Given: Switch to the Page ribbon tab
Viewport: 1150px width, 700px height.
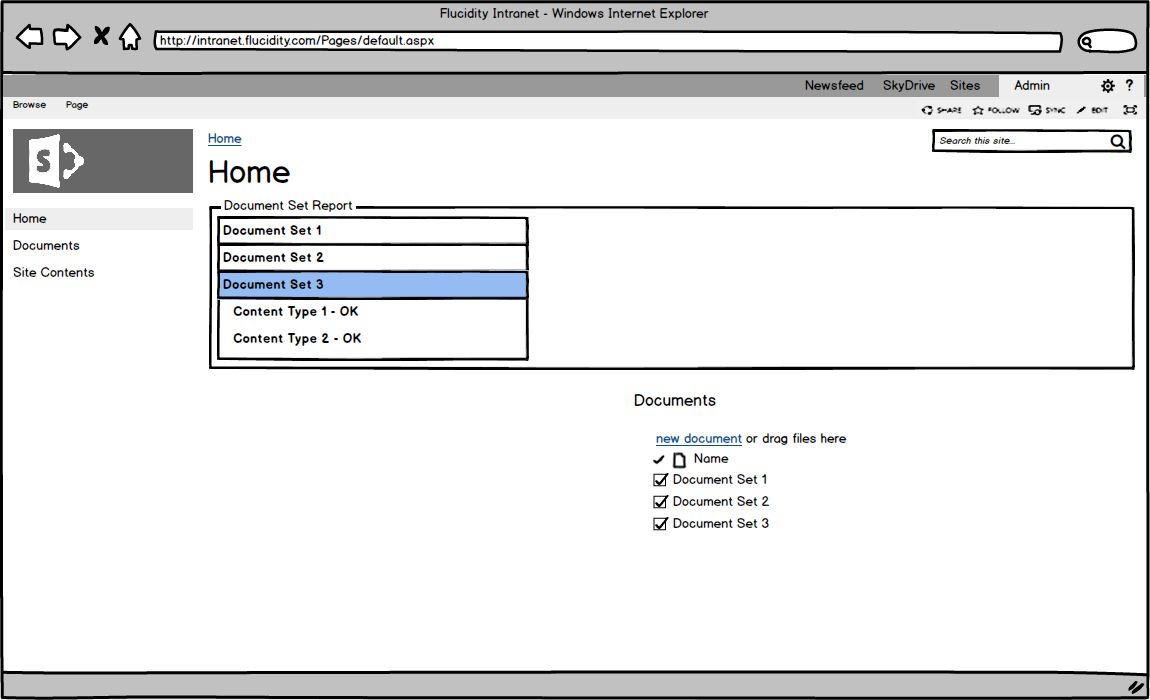Looking at the screenshot, I should (x=77, y=105).
